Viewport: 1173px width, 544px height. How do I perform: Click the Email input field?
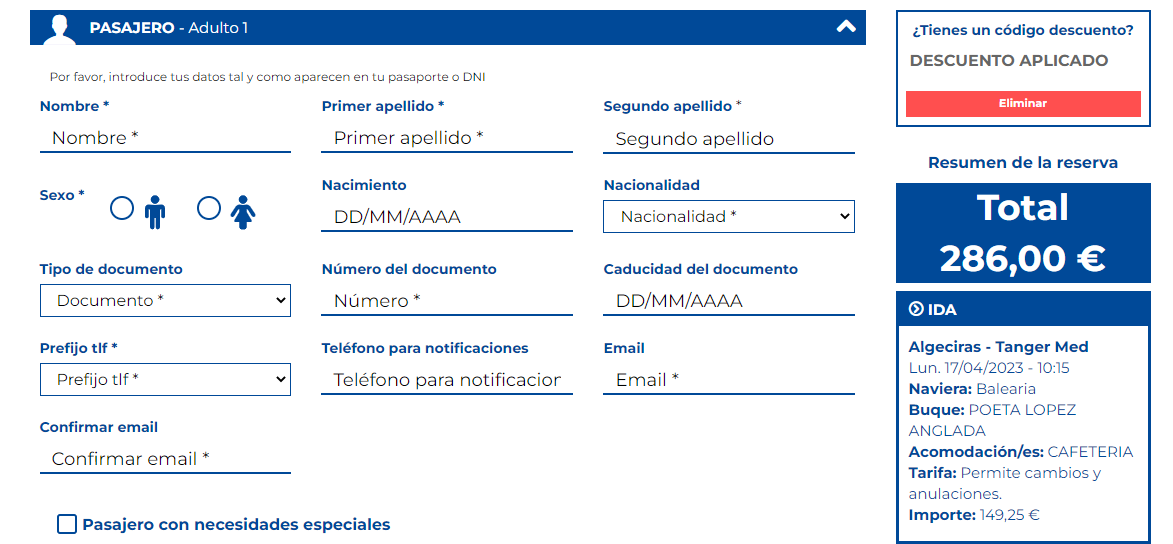point(729,380)
